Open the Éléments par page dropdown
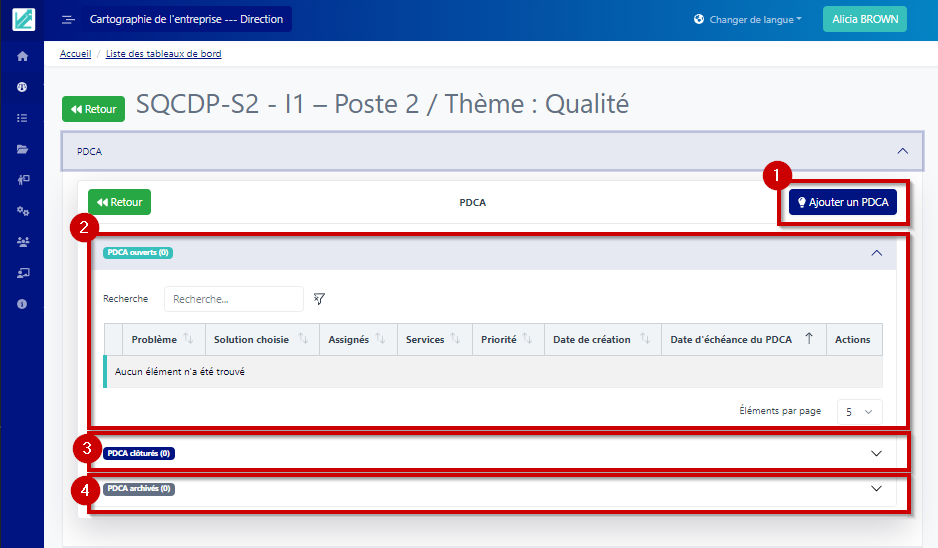 tap(859, 412)
